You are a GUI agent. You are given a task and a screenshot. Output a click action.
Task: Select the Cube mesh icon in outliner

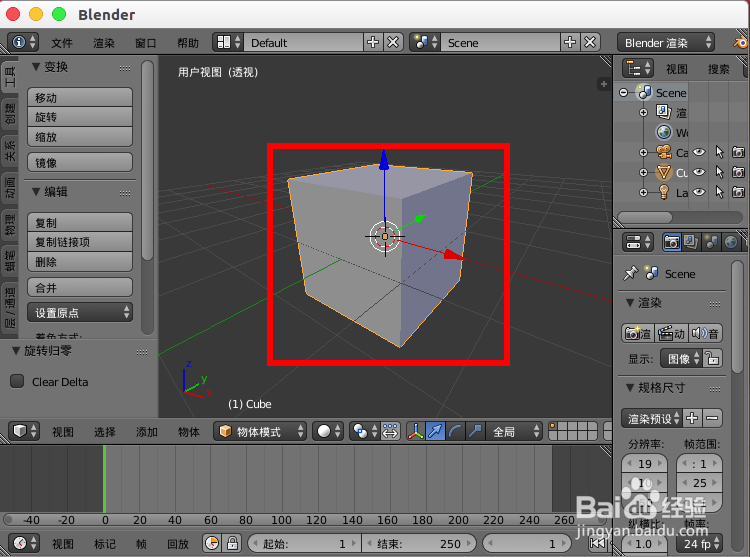(664, 172)
